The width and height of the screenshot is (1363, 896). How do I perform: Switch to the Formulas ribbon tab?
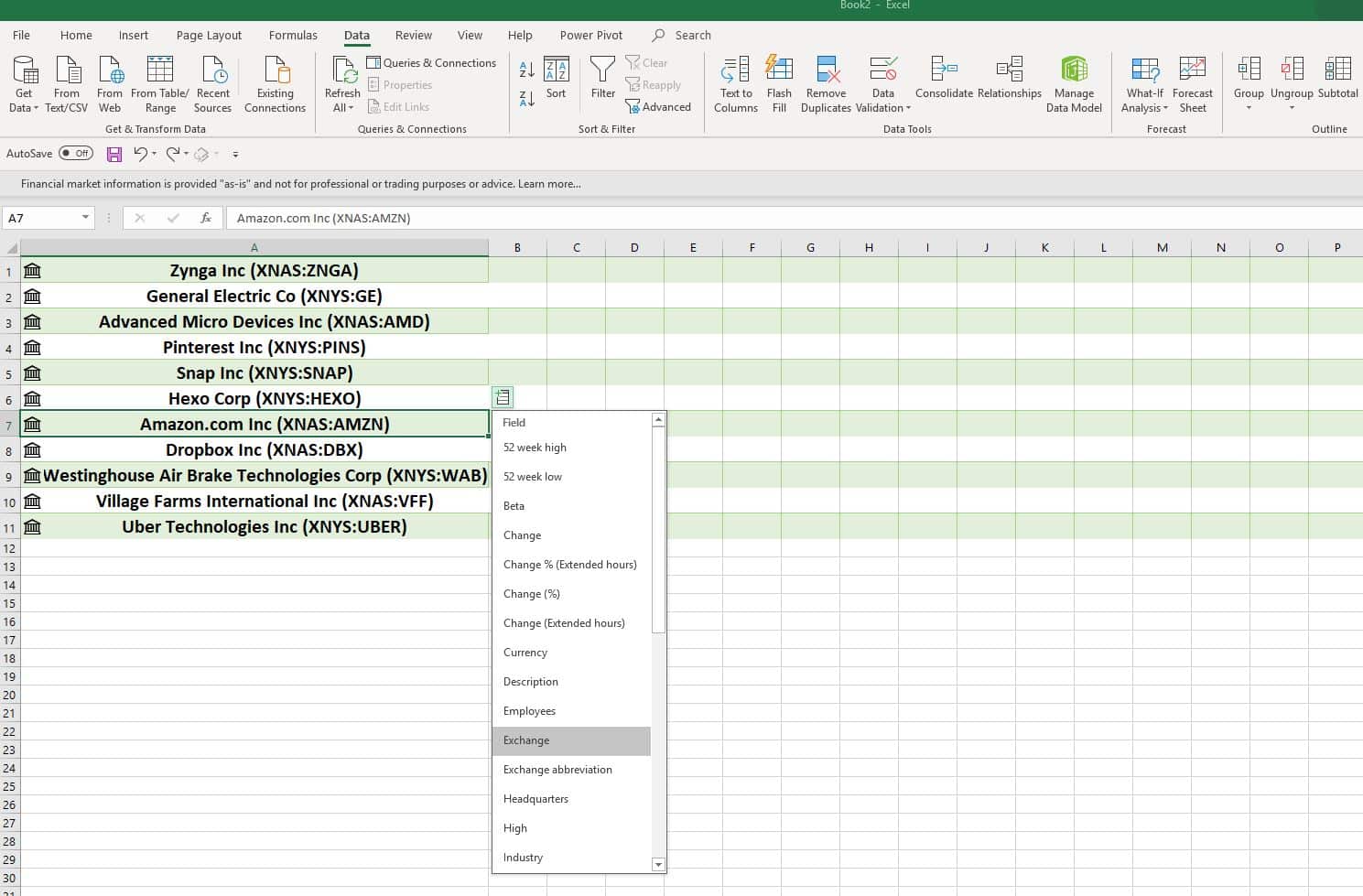292,35
